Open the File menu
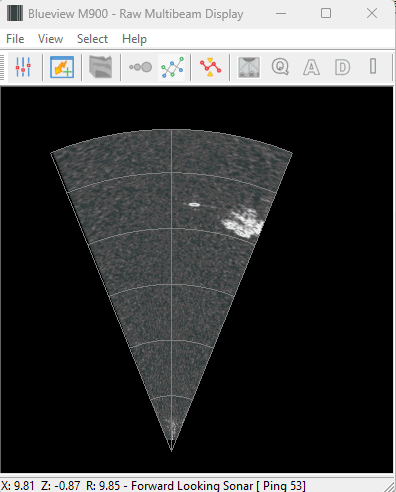The width and height of the screenshot is (396, 492). tap(15, 39)
